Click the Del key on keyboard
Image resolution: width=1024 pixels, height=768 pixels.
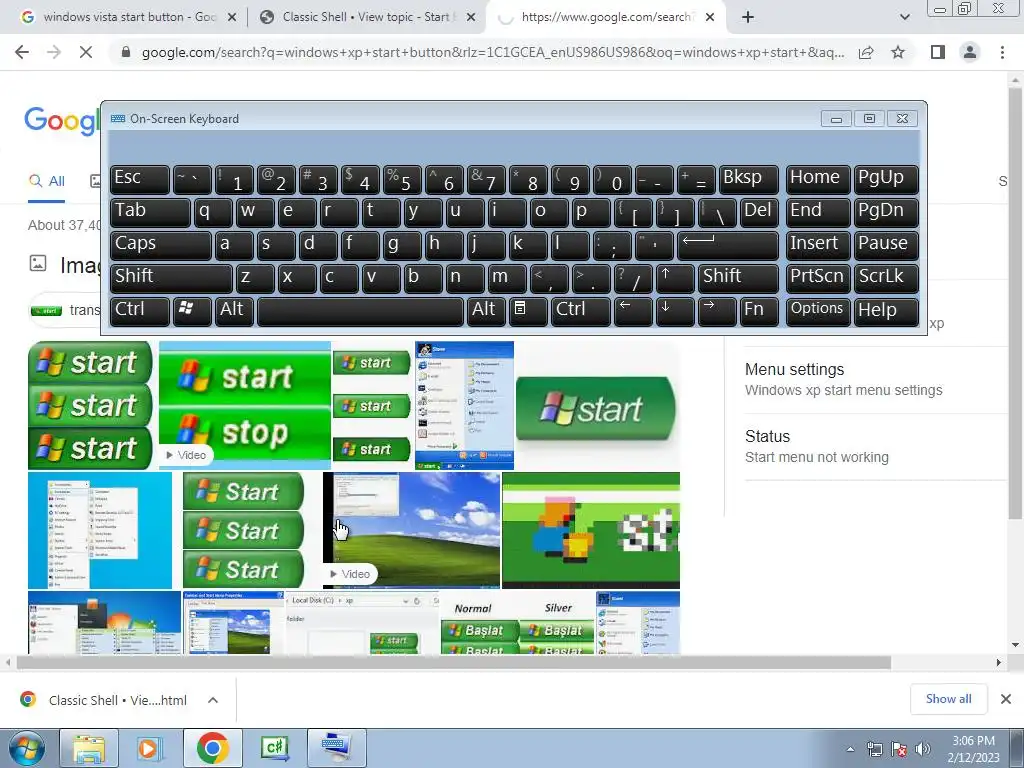[x=759, y=212]
